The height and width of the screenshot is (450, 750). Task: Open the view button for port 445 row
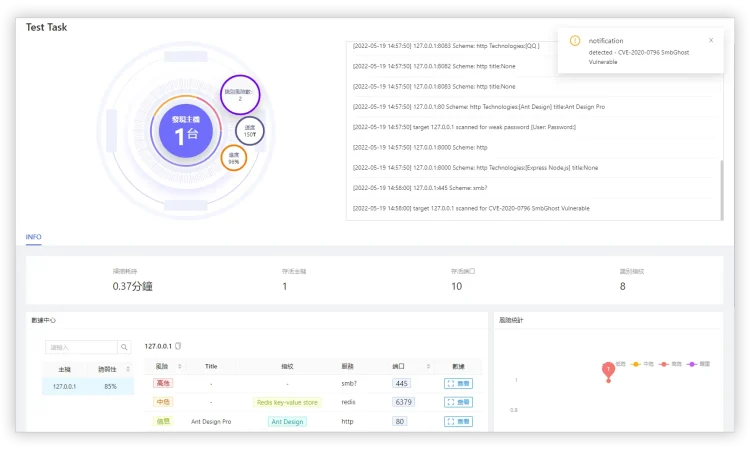[458, 384]
